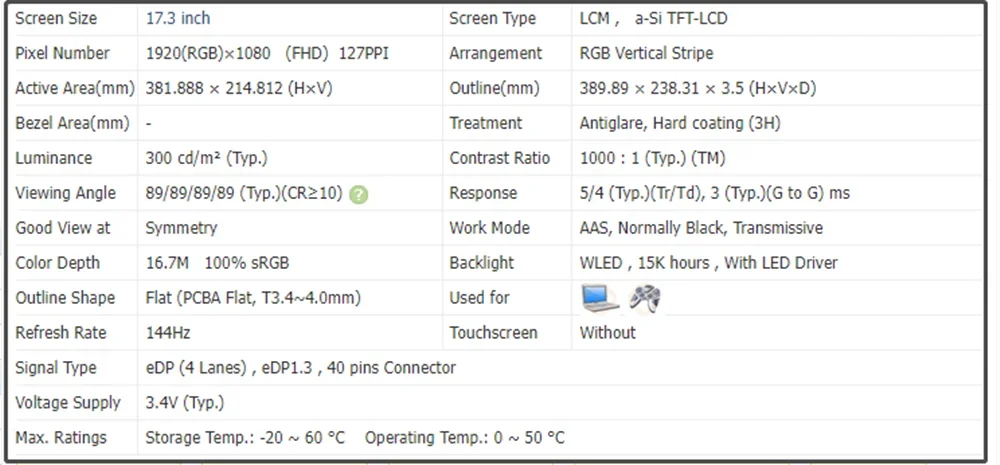Viewport: 1000px width, 465px height.
Task: Select the 16.7M 100% sRGB color depth
Action: point(216,263)
